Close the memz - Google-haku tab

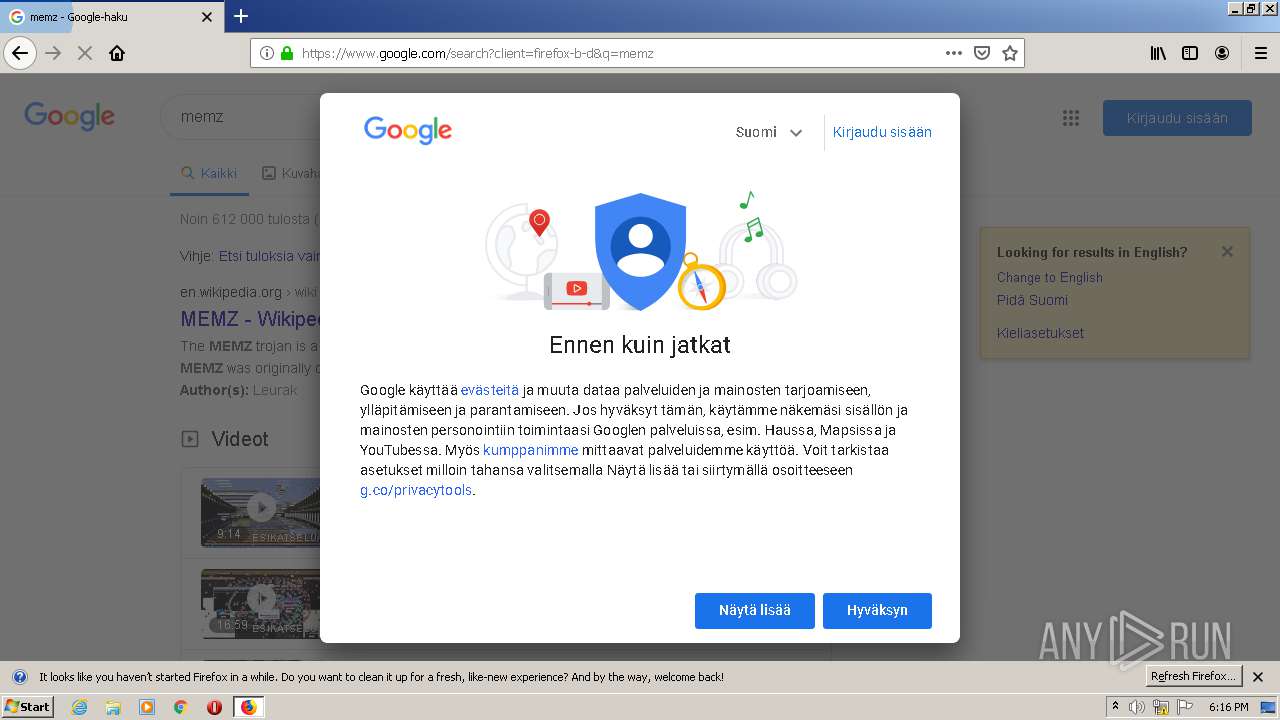pos(207,17)
